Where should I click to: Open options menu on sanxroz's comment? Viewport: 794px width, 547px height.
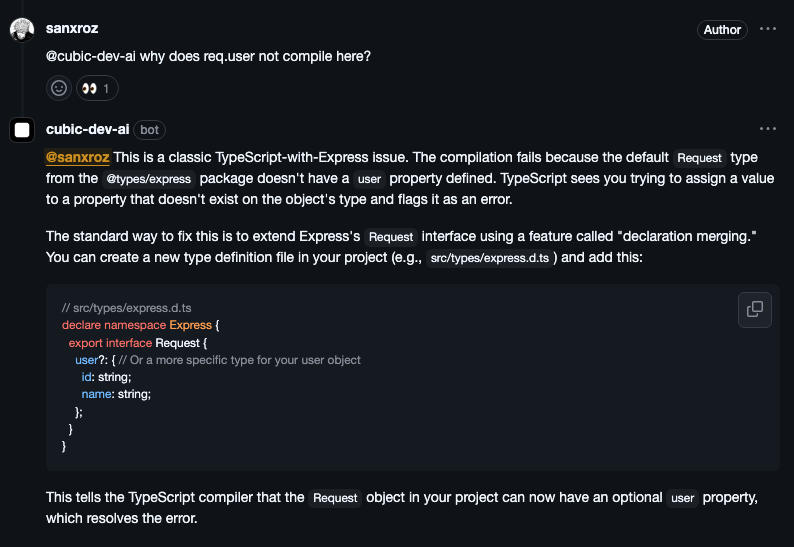pyautogui.click(x=768, y=29)
